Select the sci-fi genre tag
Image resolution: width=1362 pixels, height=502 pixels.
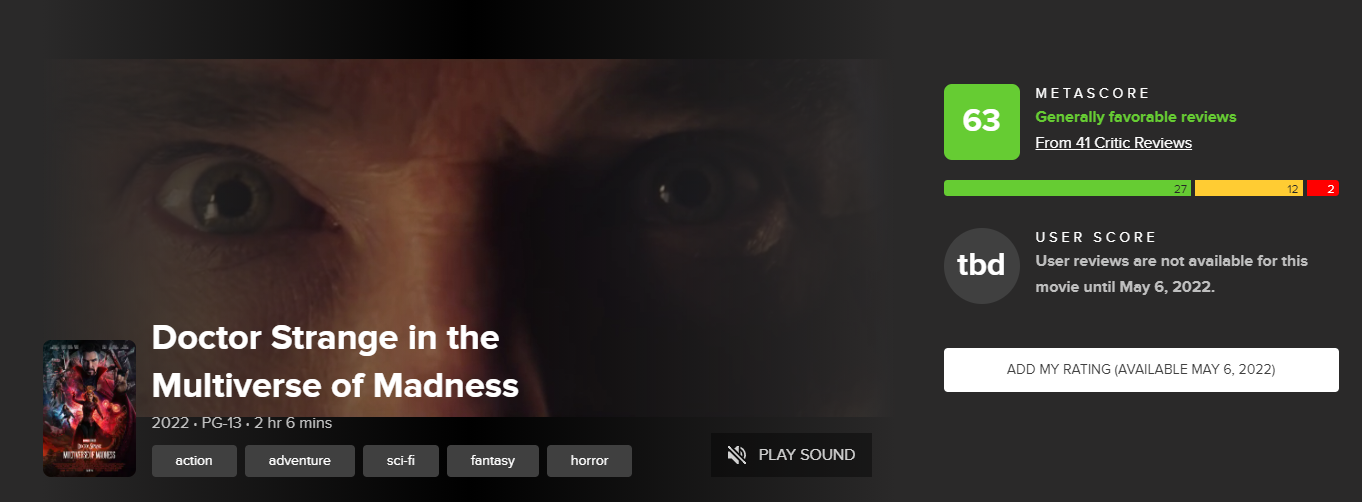(401, 461)
